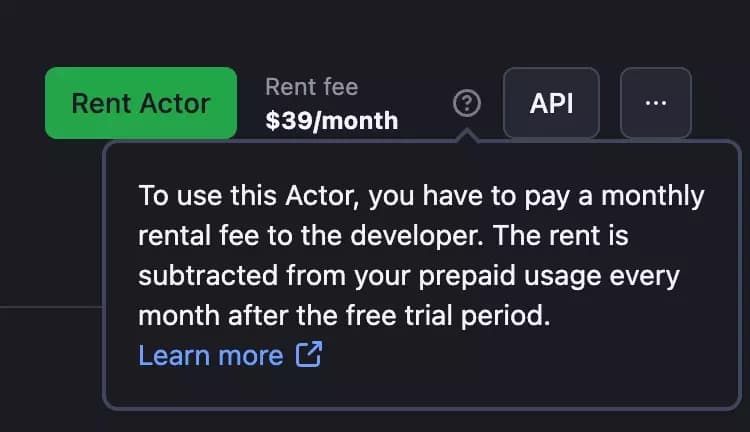The height and width of the screenshot is (432, 750).
Task: Click the word "Actor," in tooltip text
Action: (320, 195)
